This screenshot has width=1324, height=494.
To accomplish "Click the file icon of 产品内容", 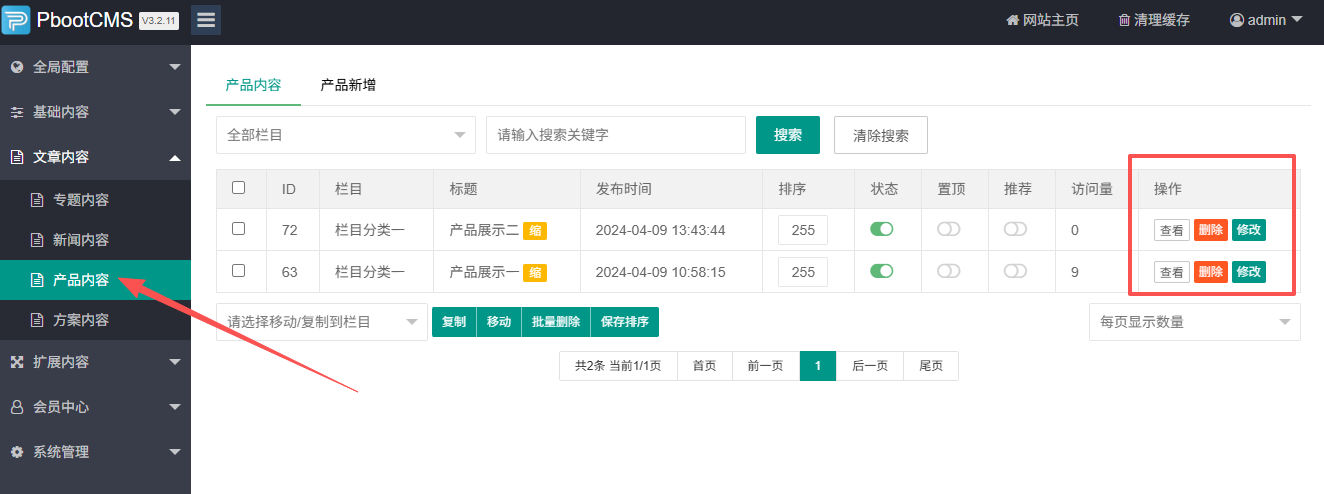I will click(x=37, y=280).
